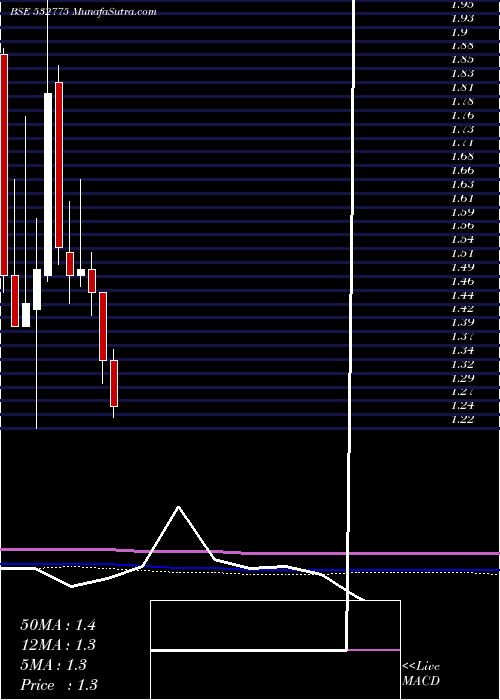Click the 1.56 price axis label

(x=462, y=226)
